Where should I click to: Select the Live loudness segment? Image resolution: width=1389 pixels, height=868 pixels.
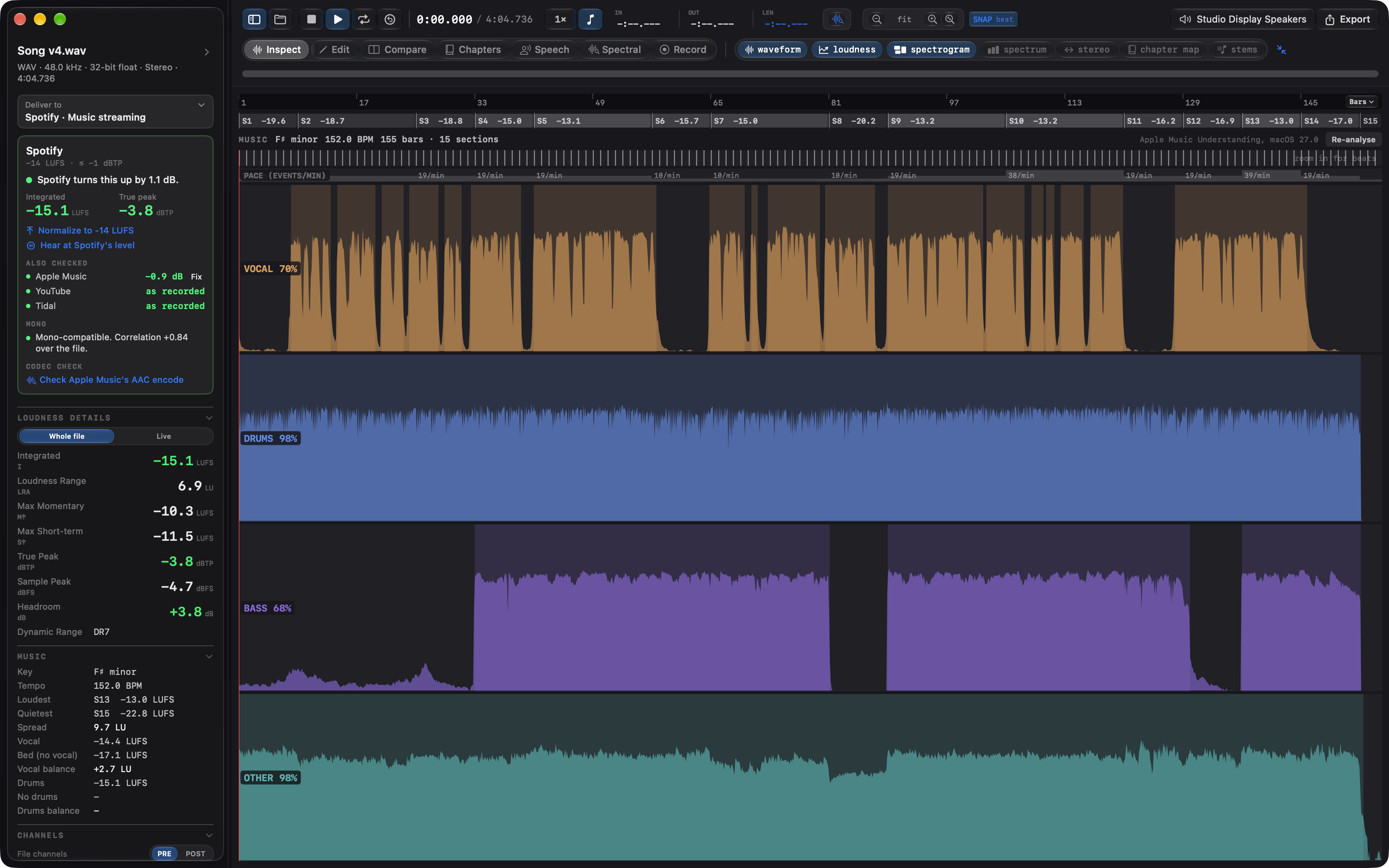click(x=164, y=436)
